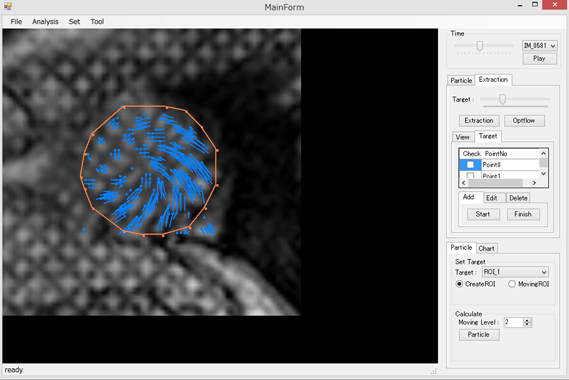Check the Point1 checkbox

coord(470,176)
